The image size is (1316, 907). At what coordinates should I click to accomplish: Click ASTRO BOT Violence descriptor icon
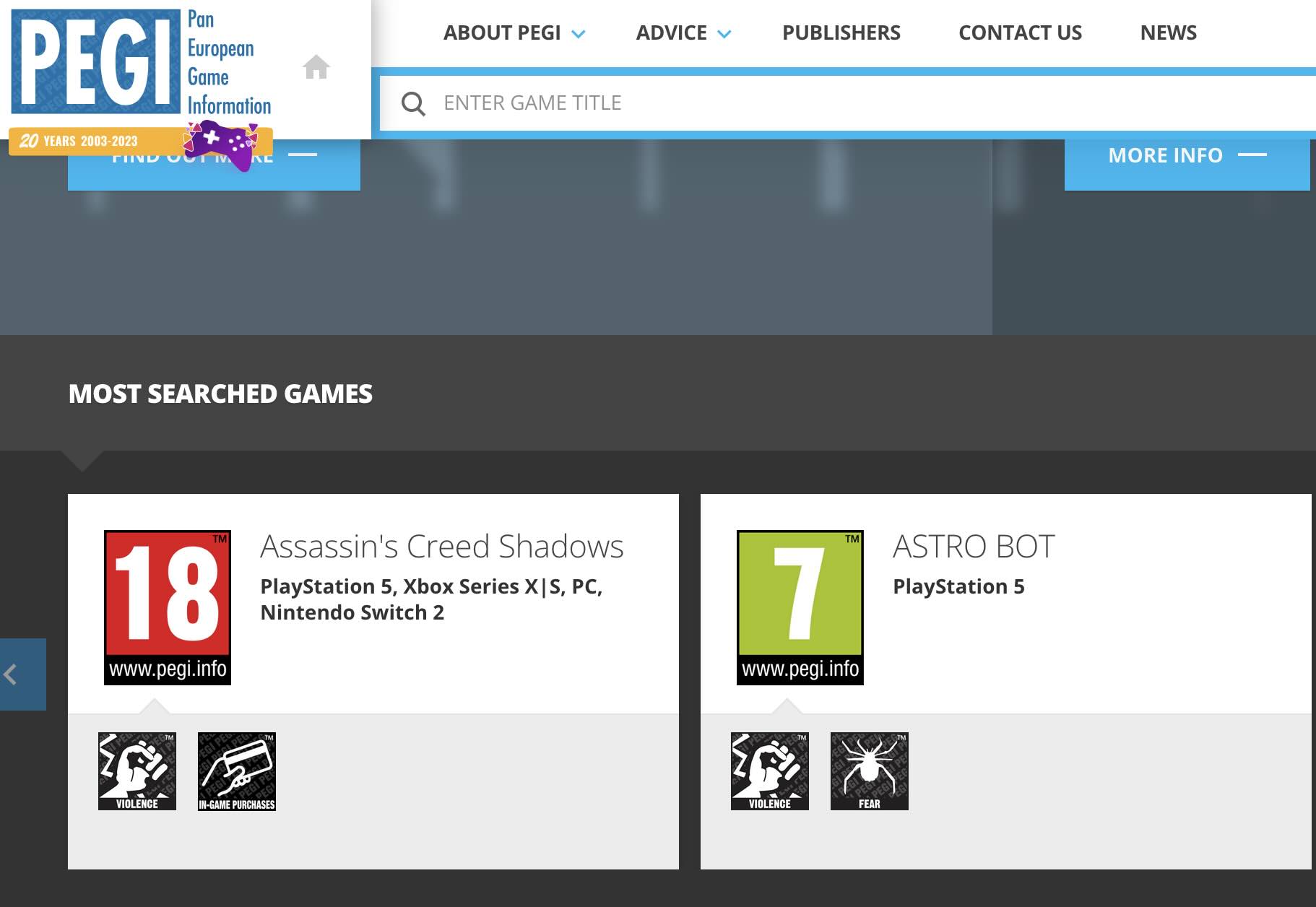tap(770, 771)
